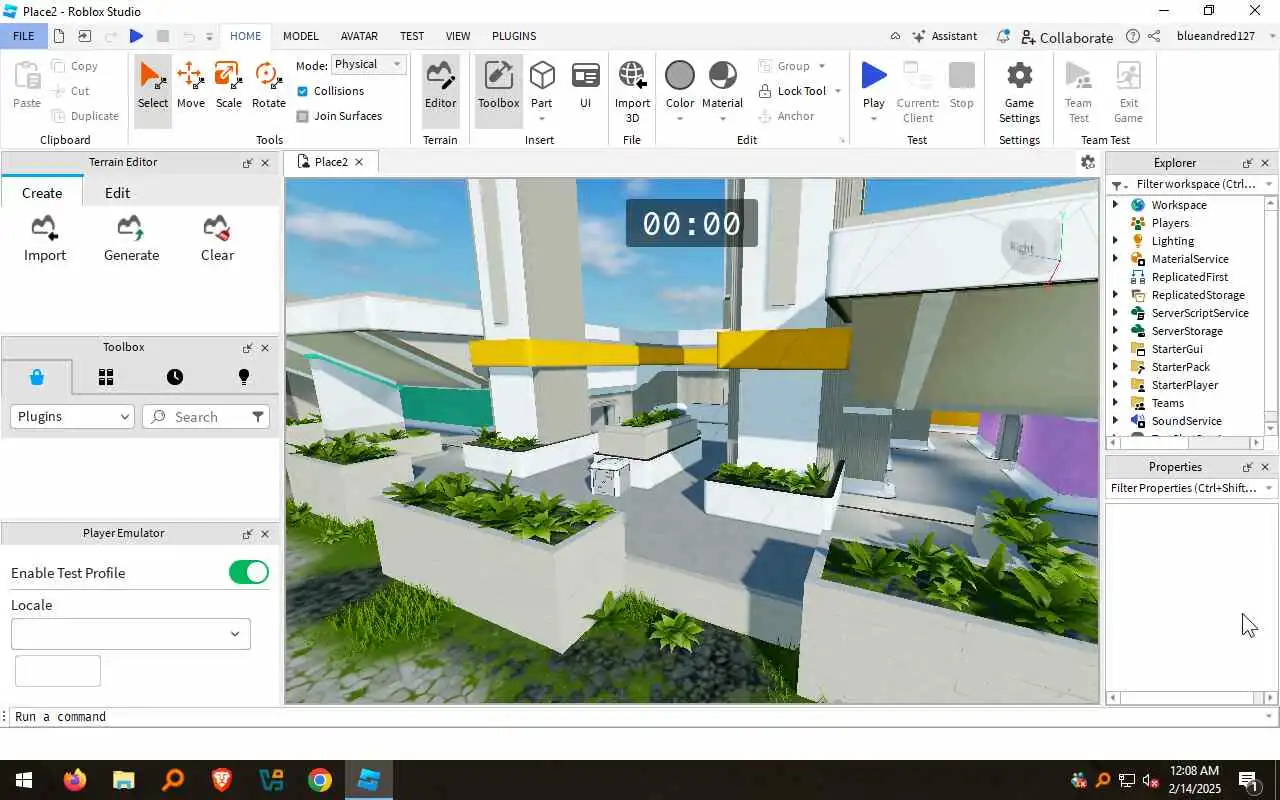Close the Place2 document tab

pos(359,162)
